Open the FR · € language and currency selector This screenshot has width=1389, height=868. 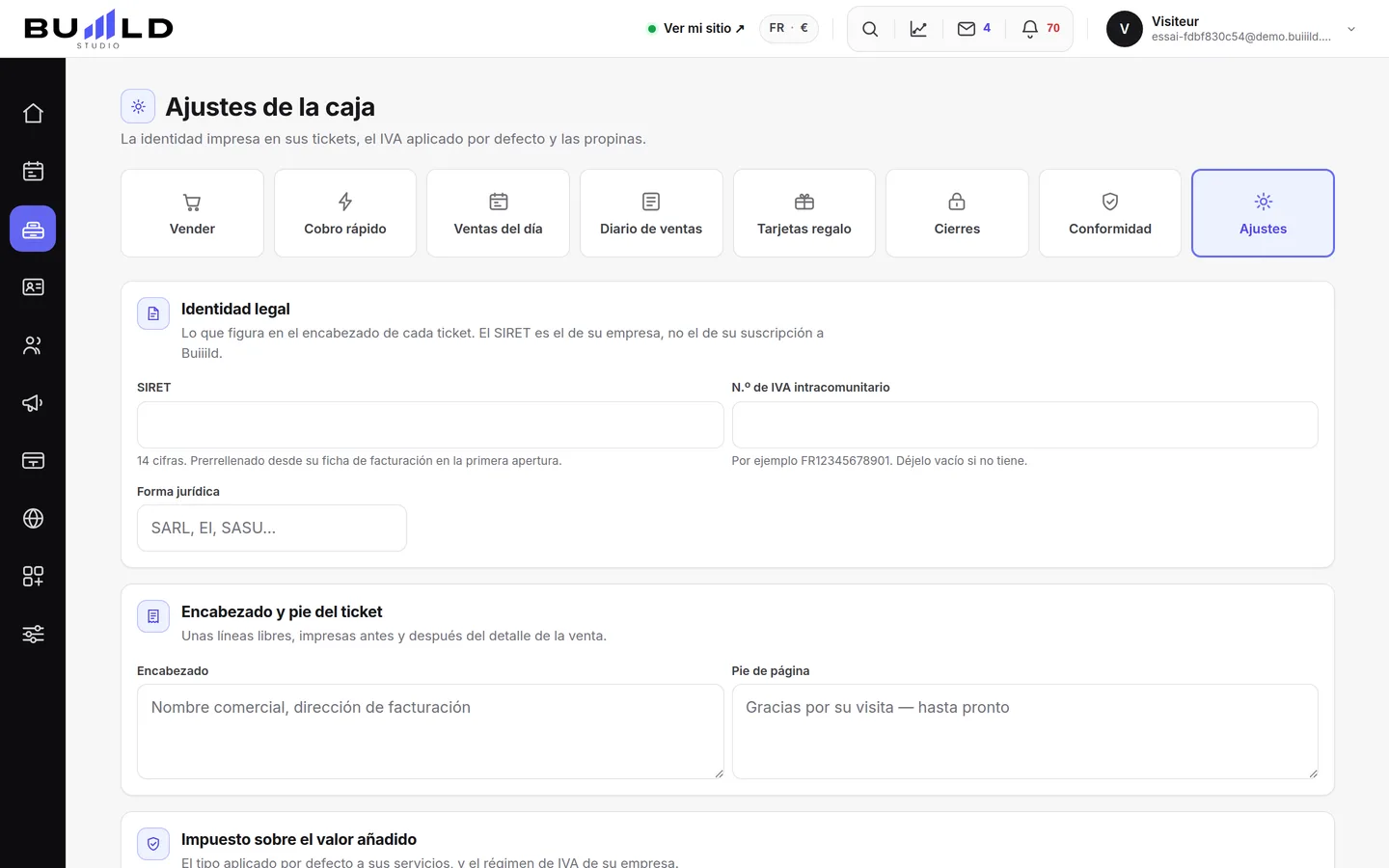coord(789,29)
